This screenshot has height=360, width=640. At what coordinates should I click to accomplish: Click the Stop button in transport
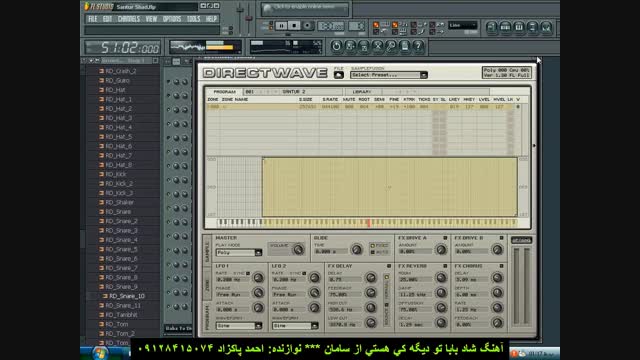point(294,26)
